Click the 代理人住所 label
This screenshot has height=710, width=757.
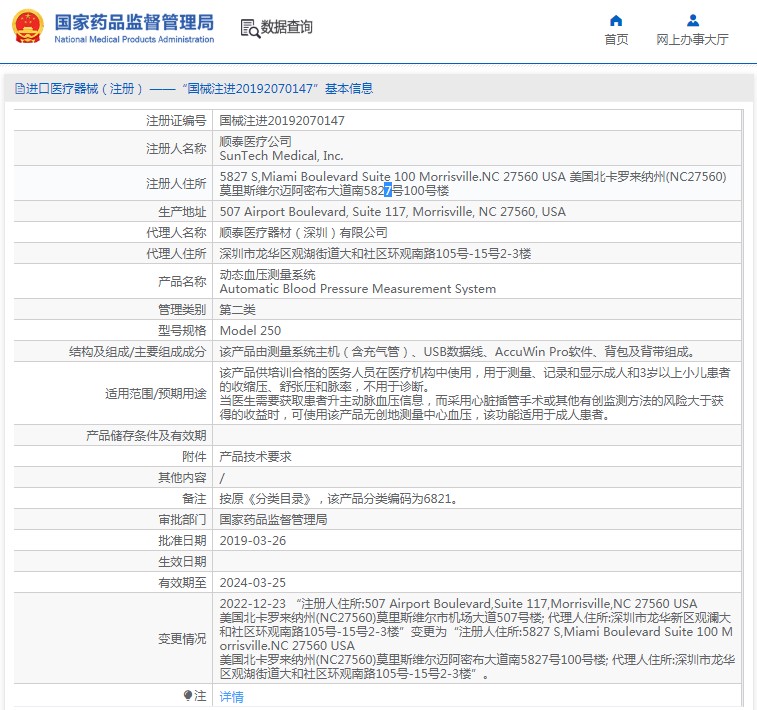[x=176, y=253]
